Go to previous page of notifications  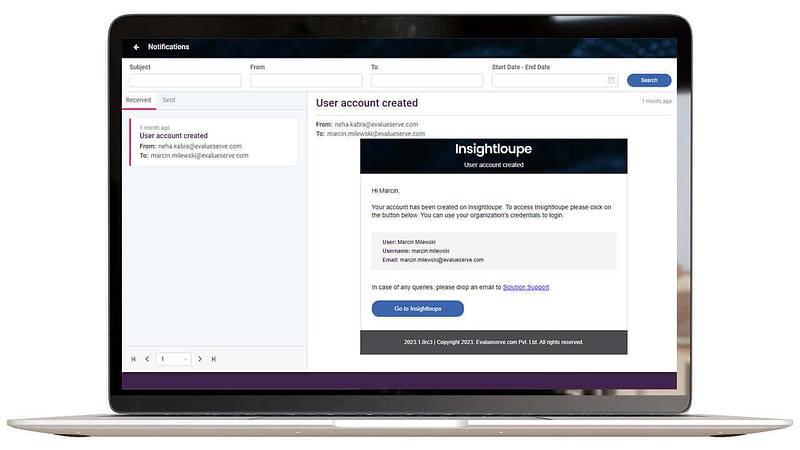(x=147, y=359)
